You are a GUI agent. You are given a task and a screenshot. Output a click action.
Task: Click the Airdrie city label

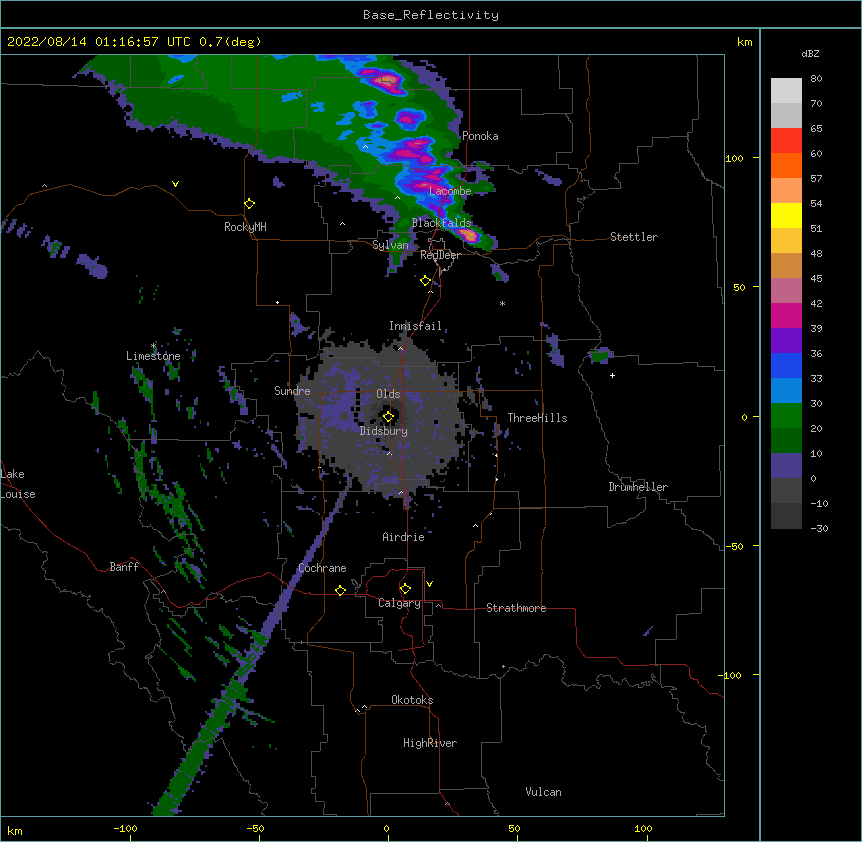[x=404, y=537]
